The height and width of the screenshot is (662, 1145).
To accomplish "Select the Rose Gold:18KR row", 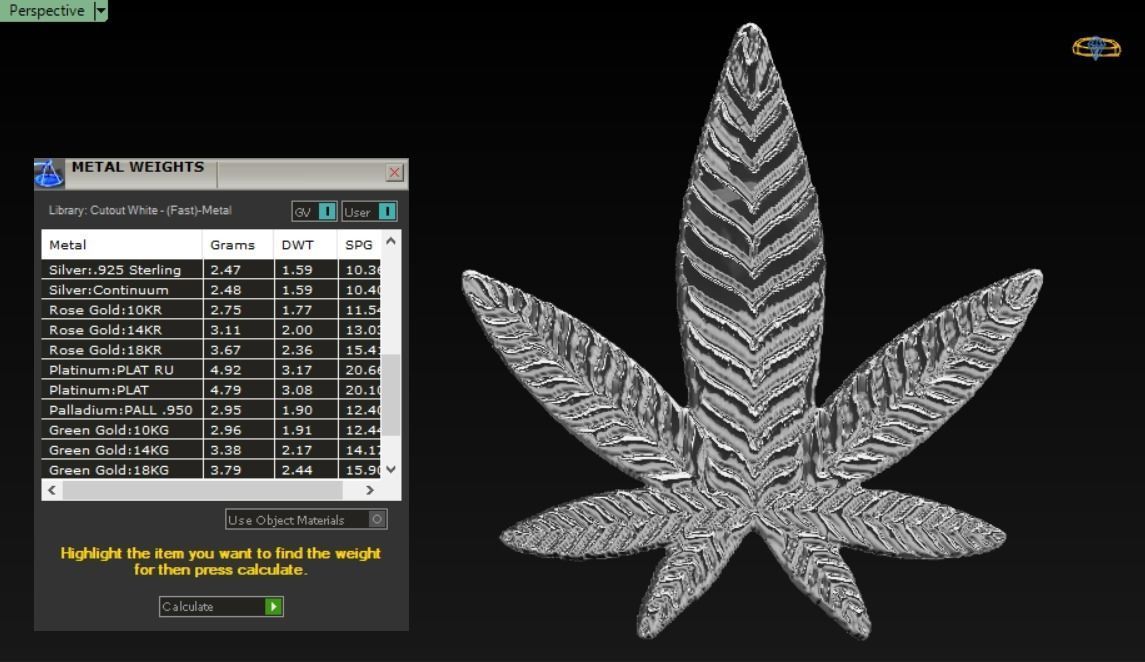I will 211,350.
